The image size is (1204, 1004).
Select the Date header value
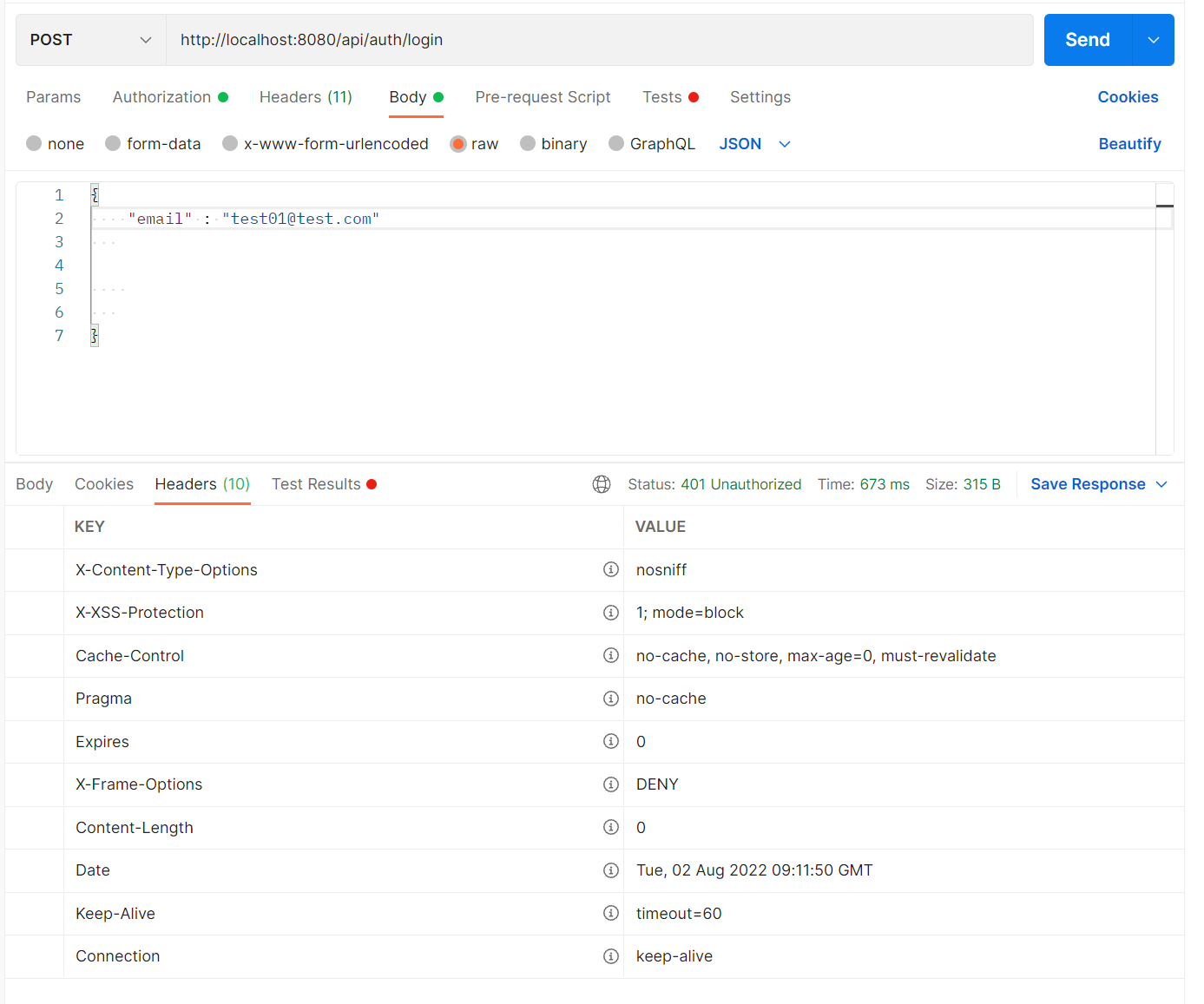pyautogui.click(x=754, y=870)
